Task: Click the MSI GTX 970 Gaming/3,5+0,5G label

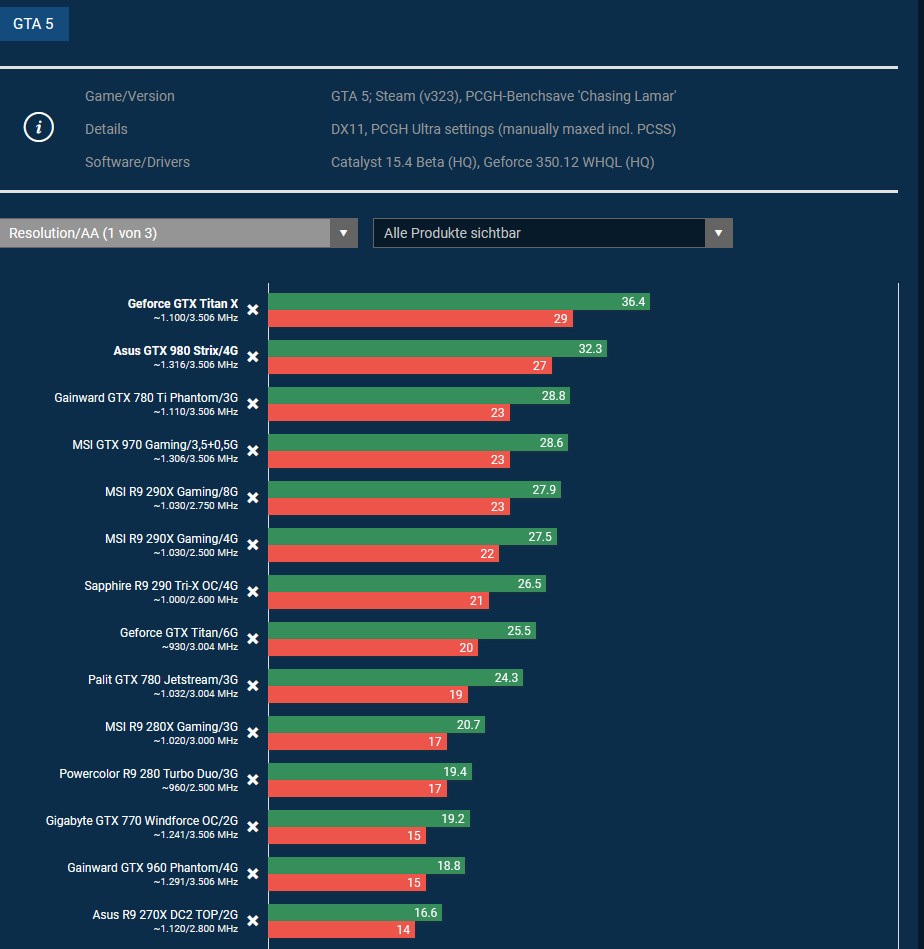Action: pyautogui.click(x=155, y=445)
